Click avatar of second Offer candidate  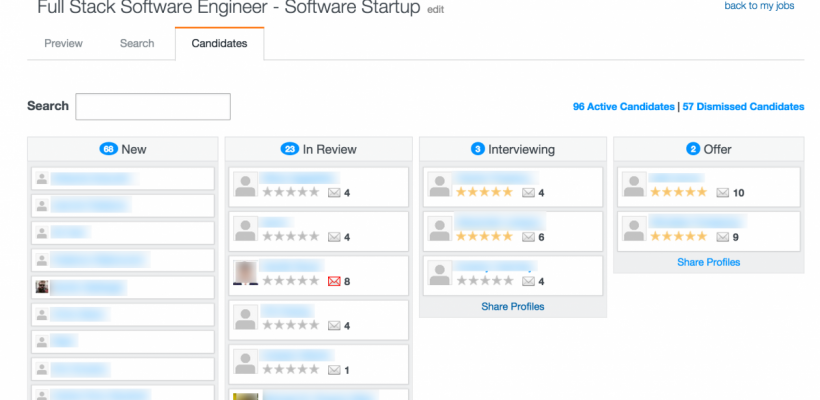point(634,229)
